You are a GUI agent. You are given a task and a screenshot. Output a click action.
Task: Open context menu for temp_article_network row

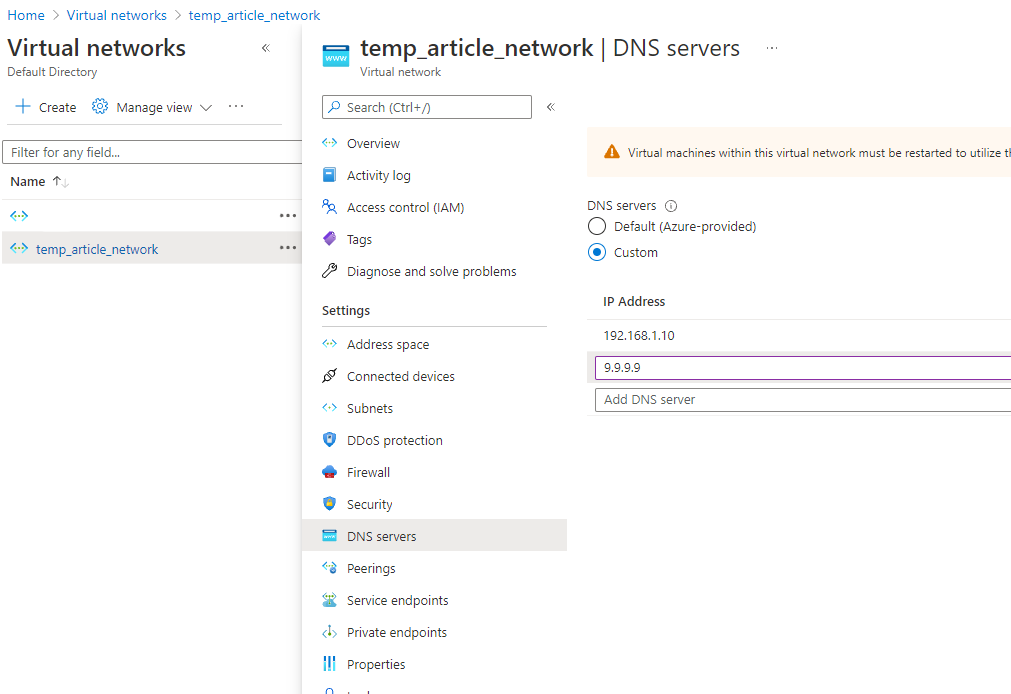pyautogui.click(x=288, y=248)
